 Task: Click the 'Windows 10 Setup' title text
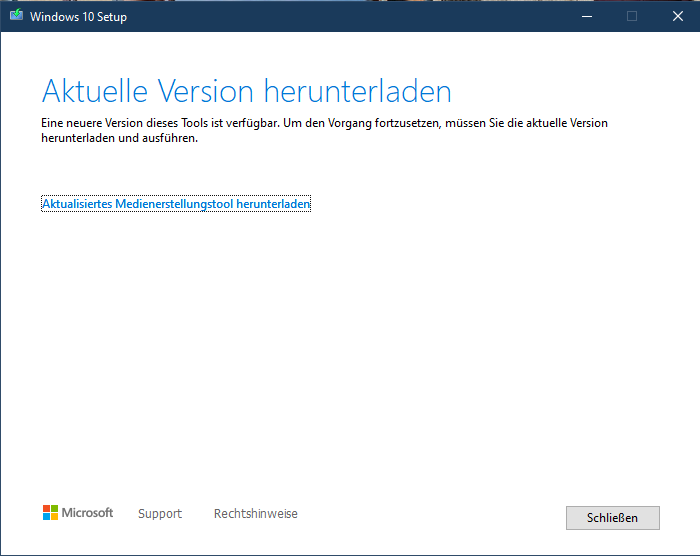click(79, 17)
